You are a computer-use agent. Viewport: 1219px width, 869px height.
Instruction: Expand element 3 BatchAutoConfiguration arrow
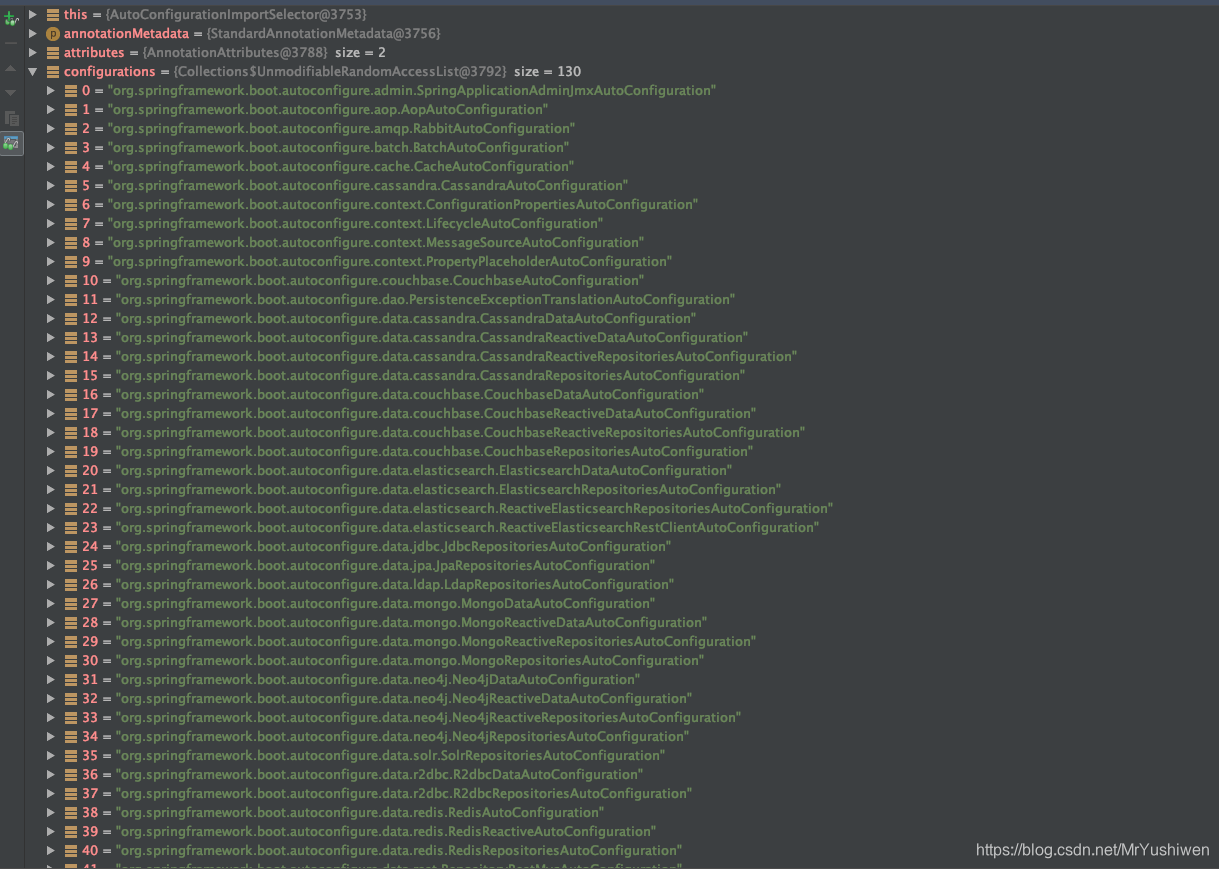pos(51,148)
